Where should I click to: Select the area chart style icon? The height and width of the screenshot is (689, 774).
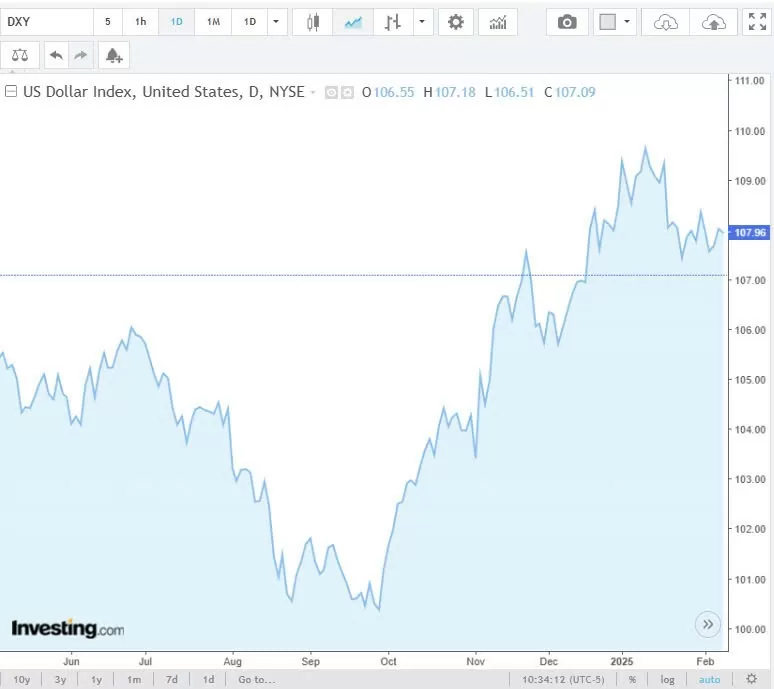tap(353, 22)
